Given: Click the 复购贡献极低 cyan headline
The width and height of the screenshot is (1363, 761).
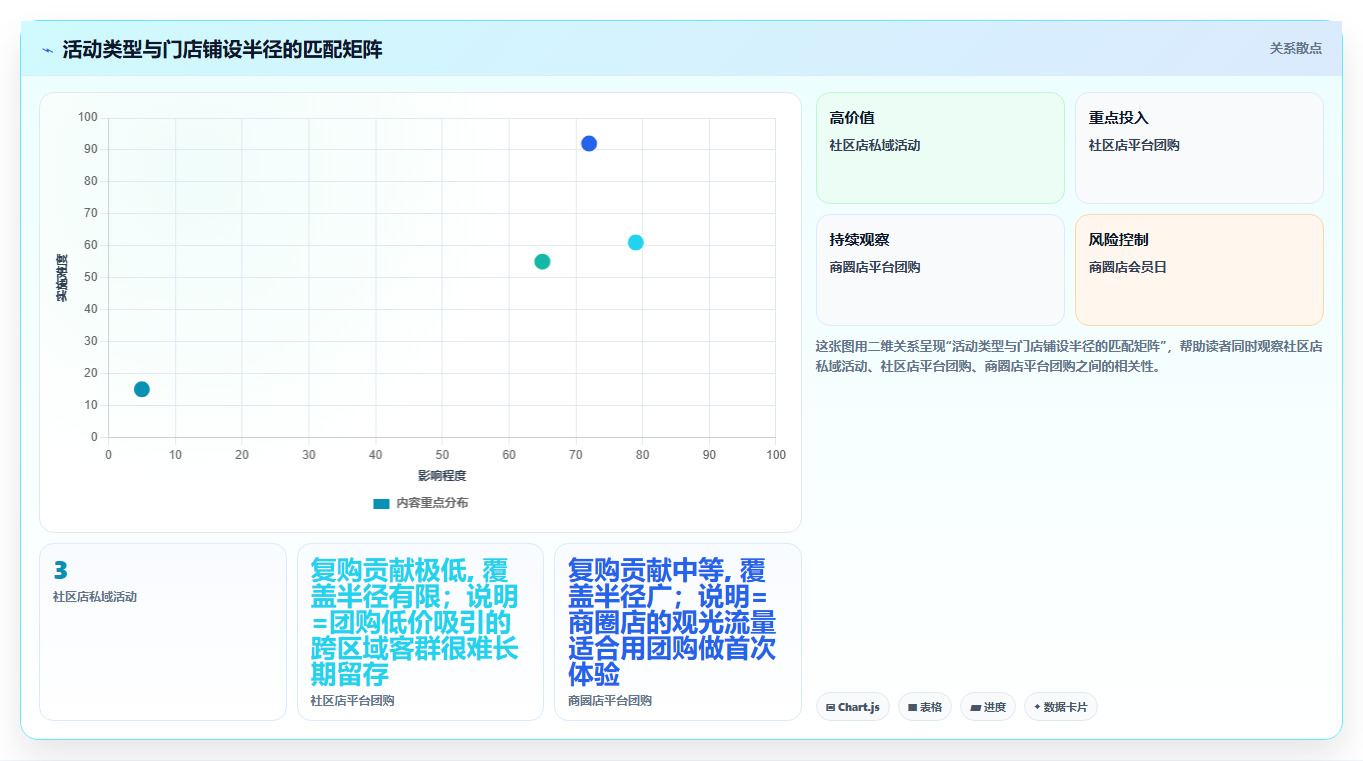Looking at the screenshot, I should click(414, 623).
